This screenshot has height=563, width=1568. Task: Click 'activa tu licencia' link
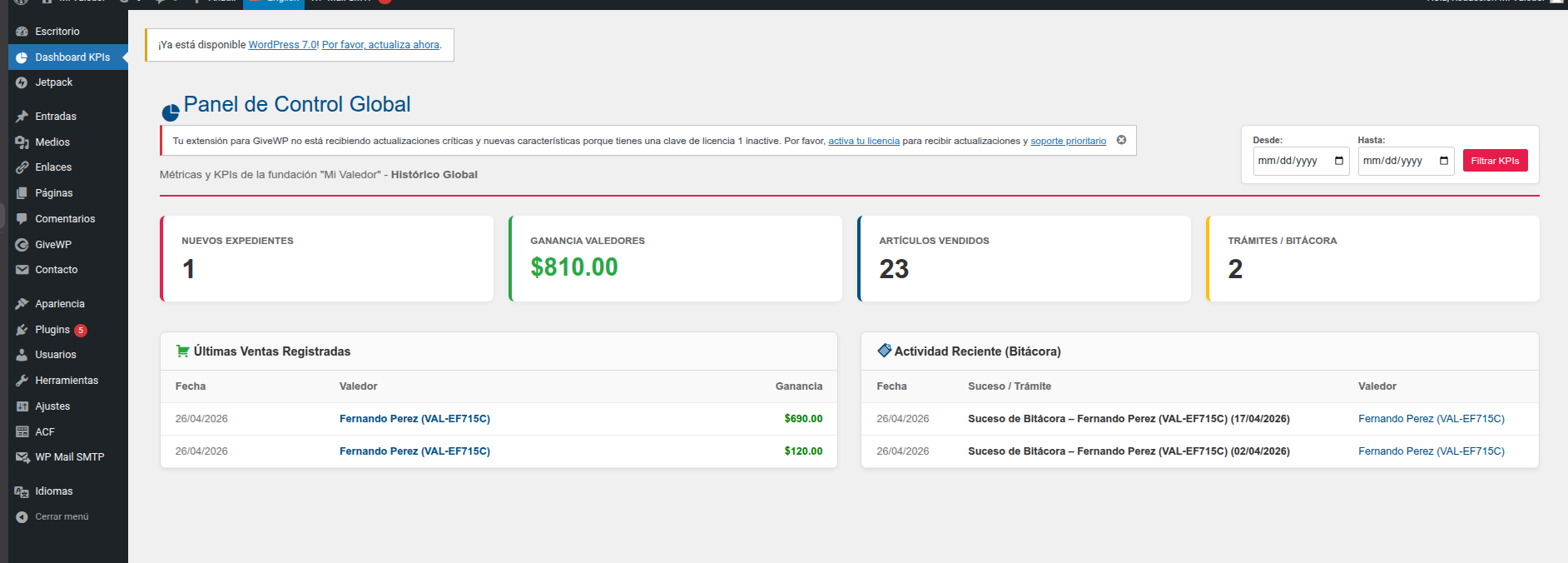tap(864, 141)
